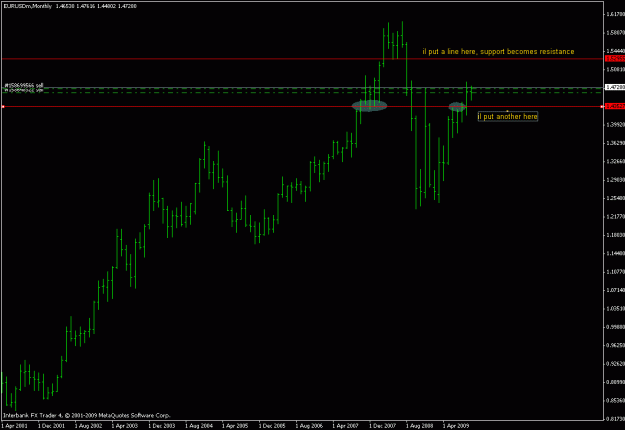Viewport: 625px width, 430px height.
Task: Click the '1 Dec 2001' date label
Action: pos(51,426)
